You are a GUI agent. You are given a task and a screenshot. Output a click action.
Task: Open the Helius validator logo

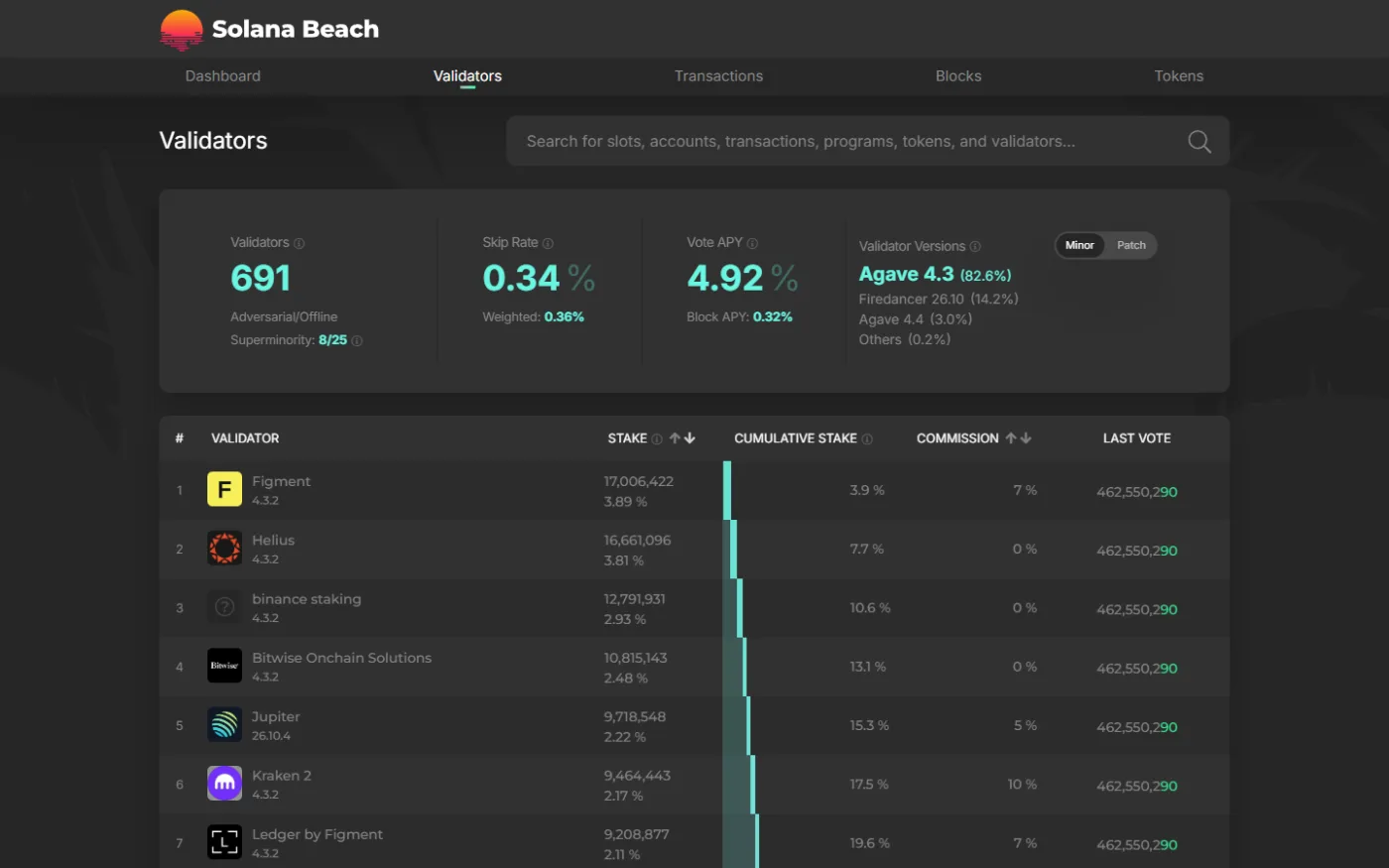(224, 548)
